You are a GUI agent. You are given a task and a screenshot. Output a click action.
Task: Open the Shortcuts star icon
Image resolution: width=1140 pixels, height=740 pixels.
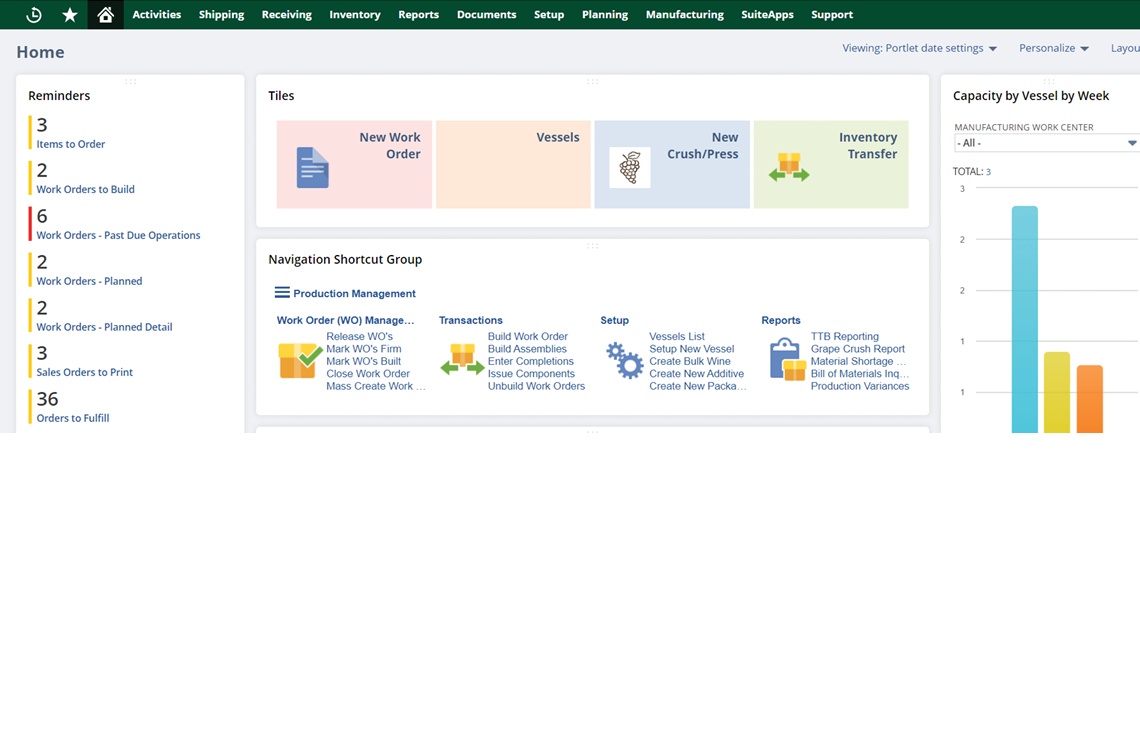tap(70, 15)
